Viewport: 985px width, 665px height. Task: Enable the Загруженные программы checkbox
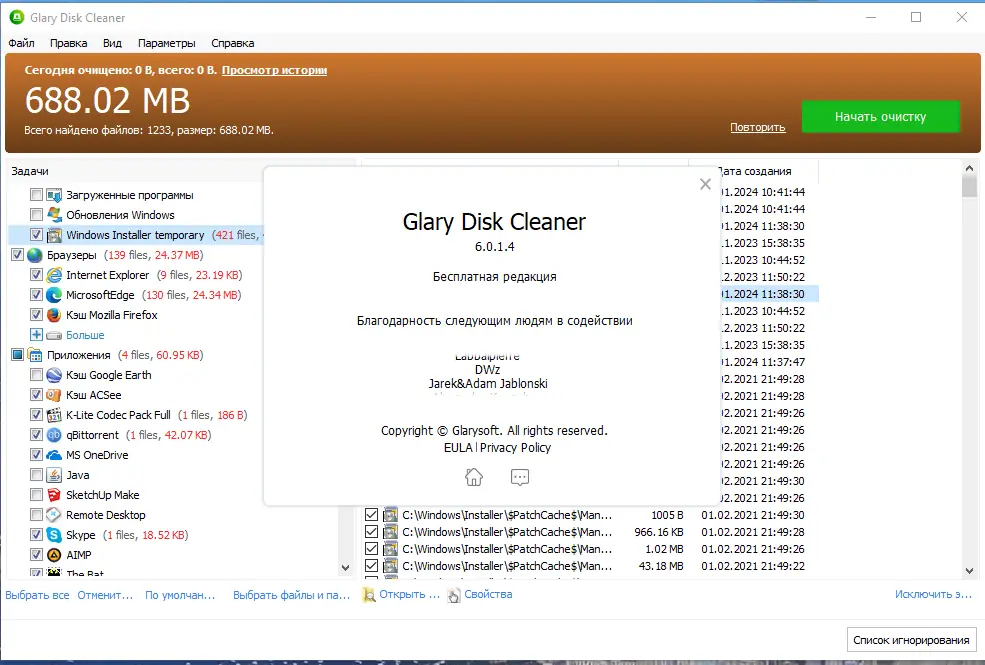coord(36,195)
